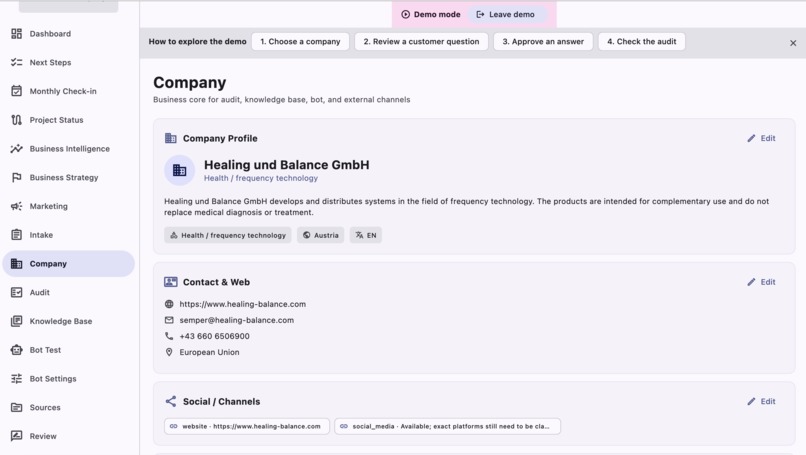Click the Intake clipboard icon
Image resolution: width=806 pixels, height=455 pixels.
click(x=16, y=235)
